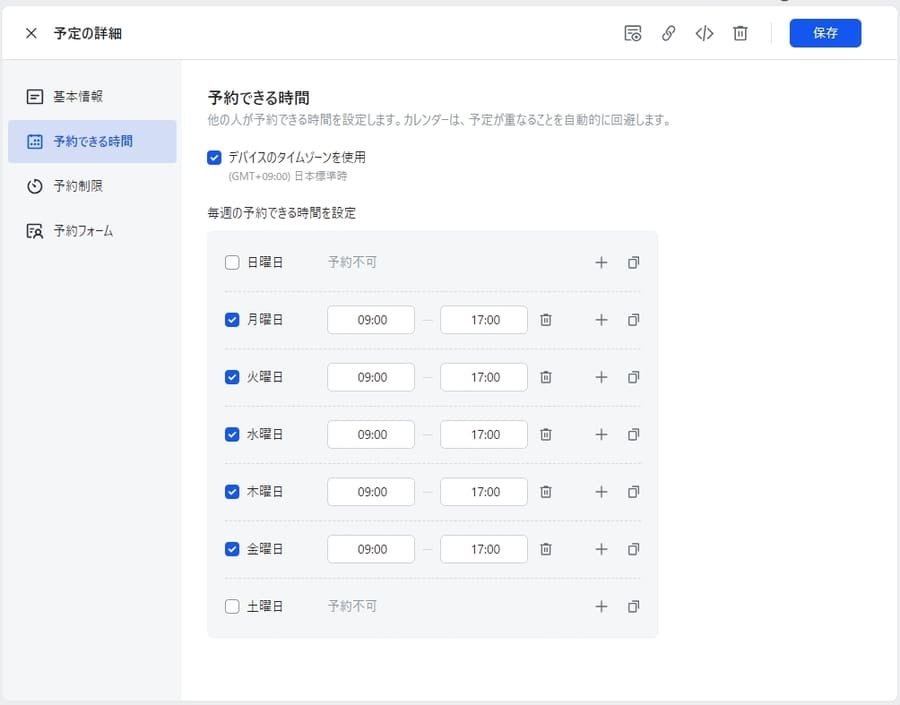Open Tuesday's start time selector
Screen dimensions: 900x705
pyautogui.click(x=370, y=377)
